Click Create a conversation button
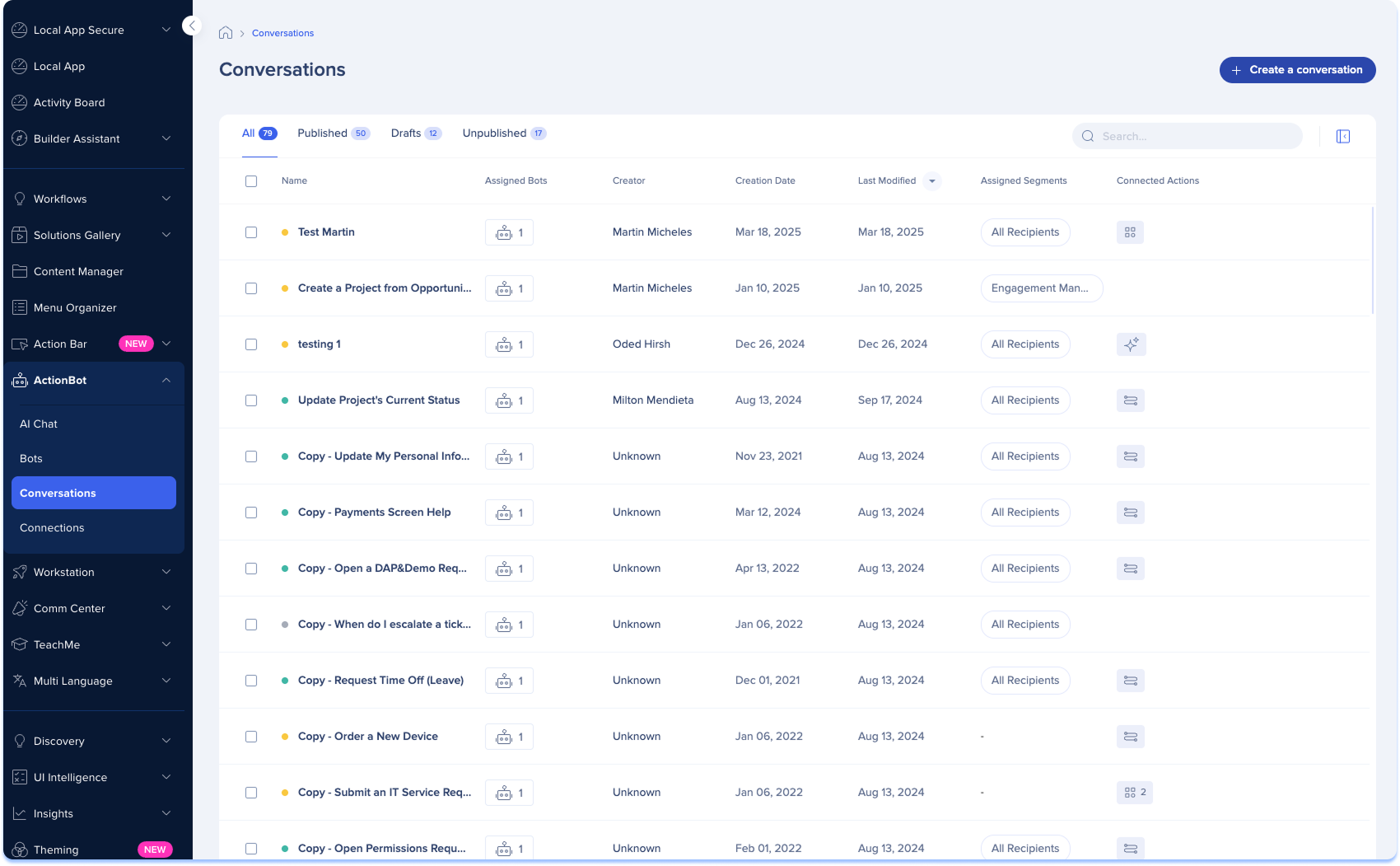The width and height of the screenshot is (1400, 866). coord(1297,70)
